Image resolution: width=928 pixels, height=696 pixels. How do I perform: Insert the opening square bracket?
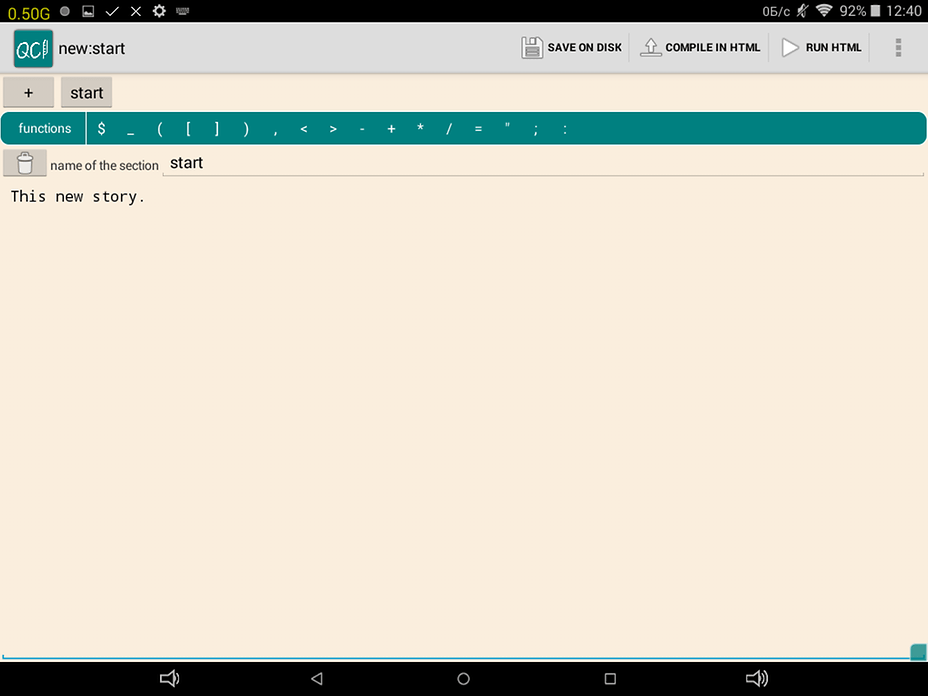[x=188, y=128]
